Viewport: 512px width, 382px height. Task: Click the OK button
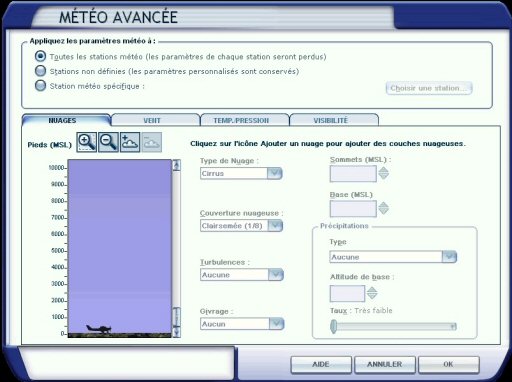pos(448,364)
